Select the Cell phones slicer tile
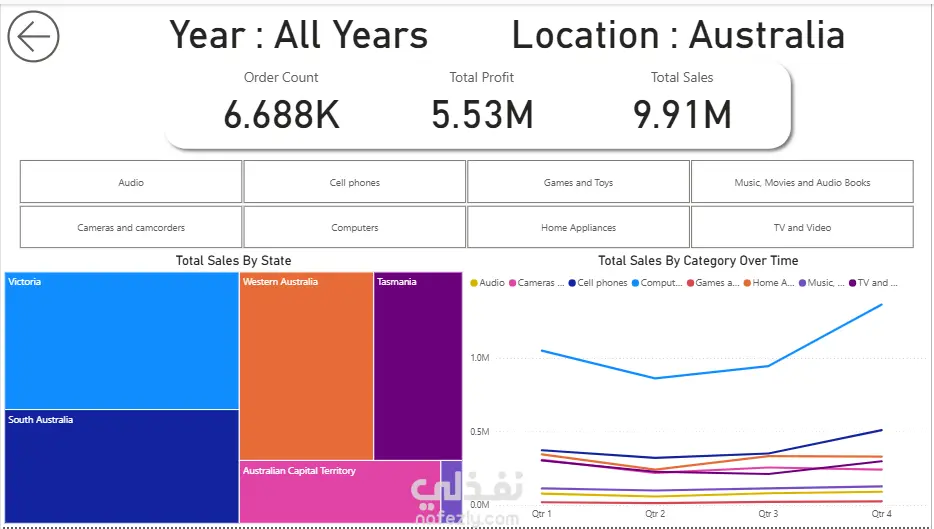The height and width of the screenshot is (529, 934). click(x=354, y=182)
